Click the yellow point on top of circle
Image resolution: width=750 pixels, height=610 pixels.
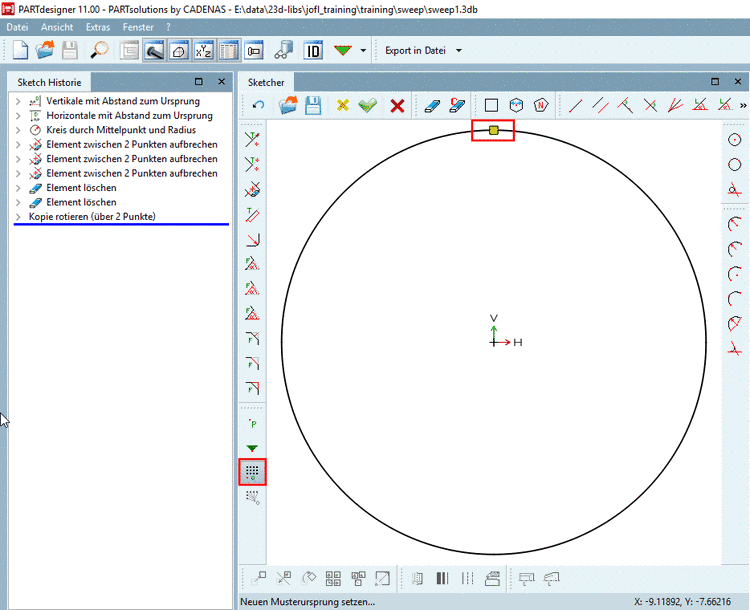click(494, 130)
